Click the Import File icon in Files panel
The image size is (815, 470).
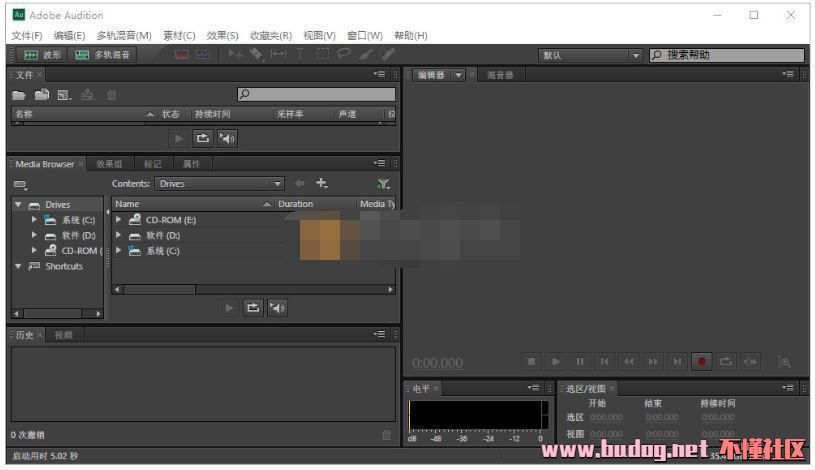(x=41, y=95)
